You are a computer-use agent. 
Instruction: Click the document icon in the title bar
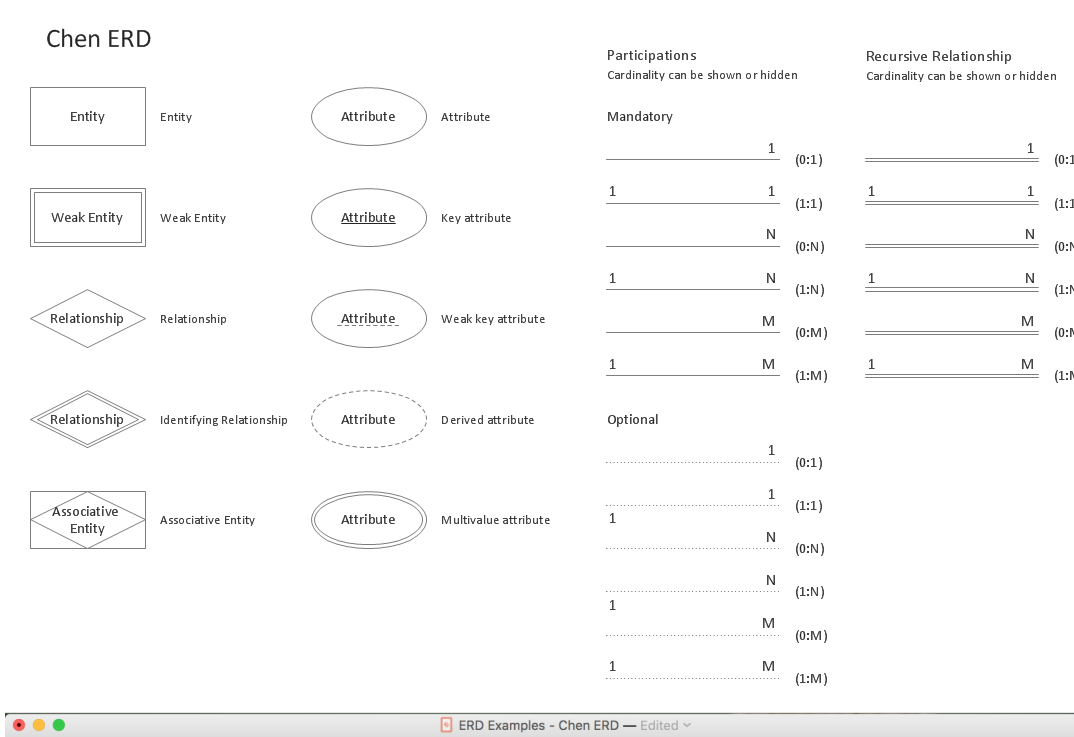[x=446, y=724]
